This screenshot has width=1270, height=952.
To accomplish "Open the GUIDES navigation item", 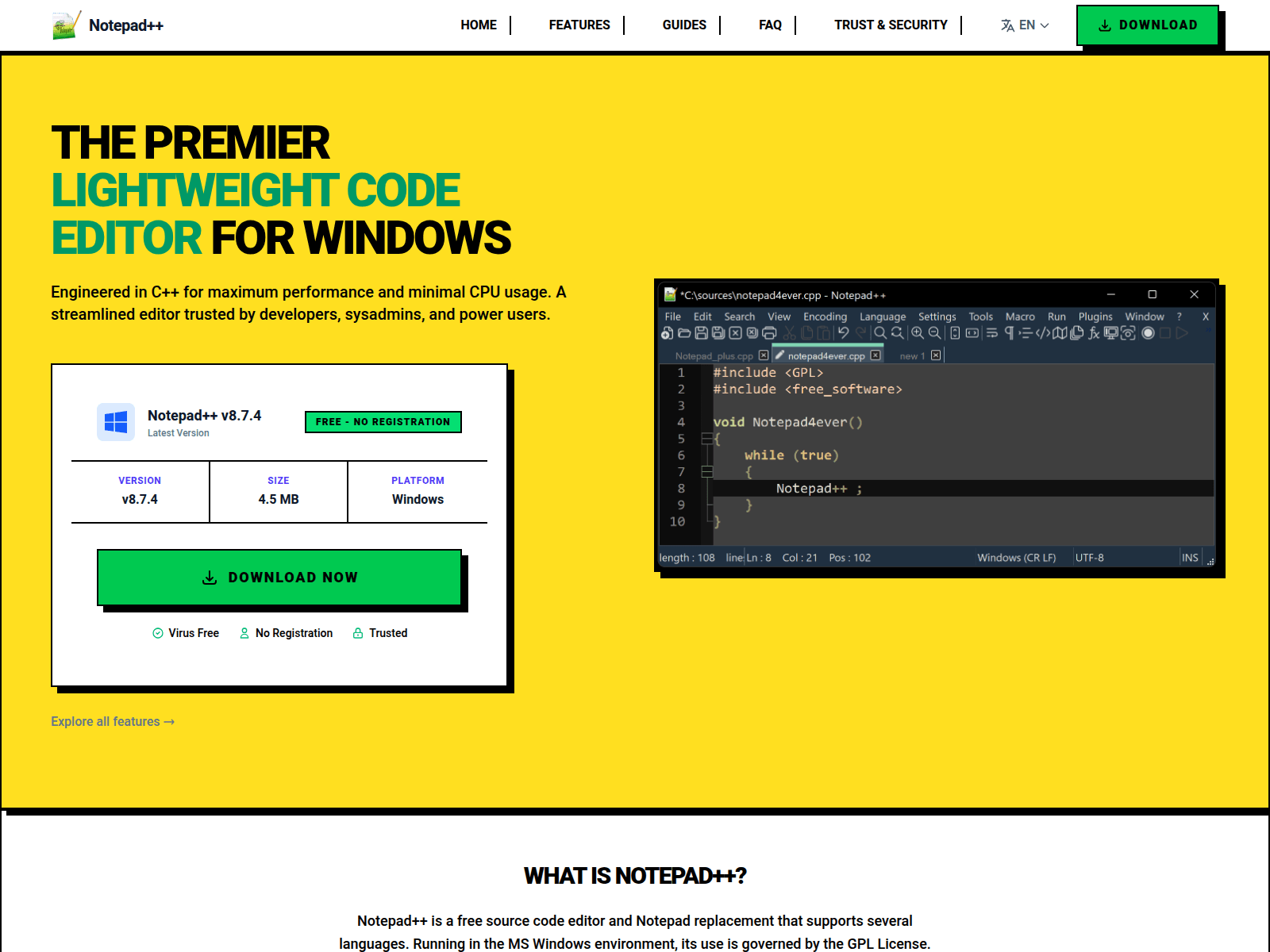I will (684, 25).
